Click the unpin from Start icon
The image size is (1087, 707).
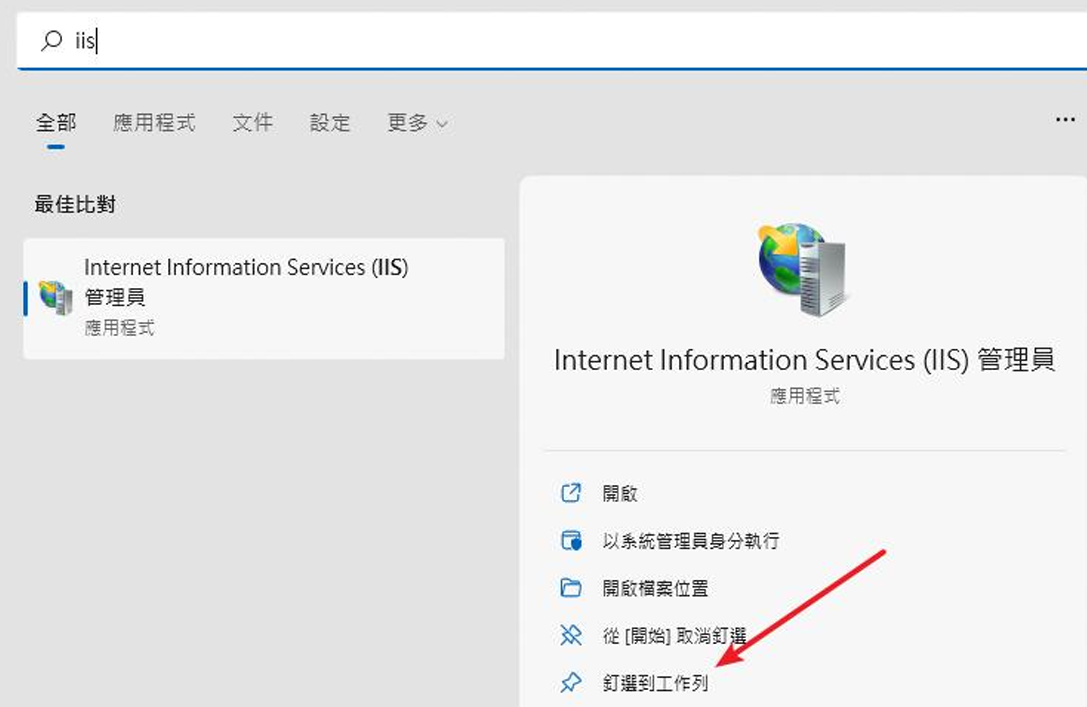571,635
